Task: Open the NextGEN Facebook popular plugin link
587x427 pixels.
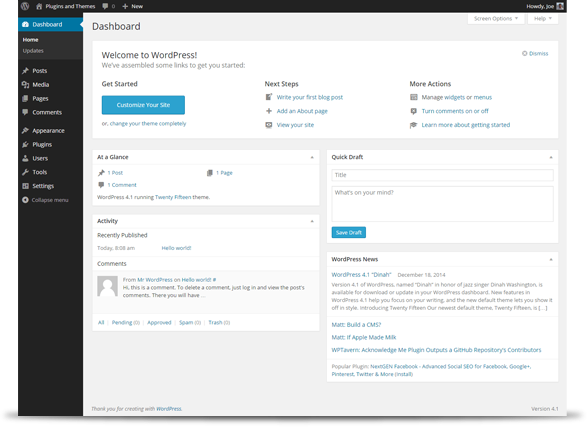Action: click(x=431, y=370)
